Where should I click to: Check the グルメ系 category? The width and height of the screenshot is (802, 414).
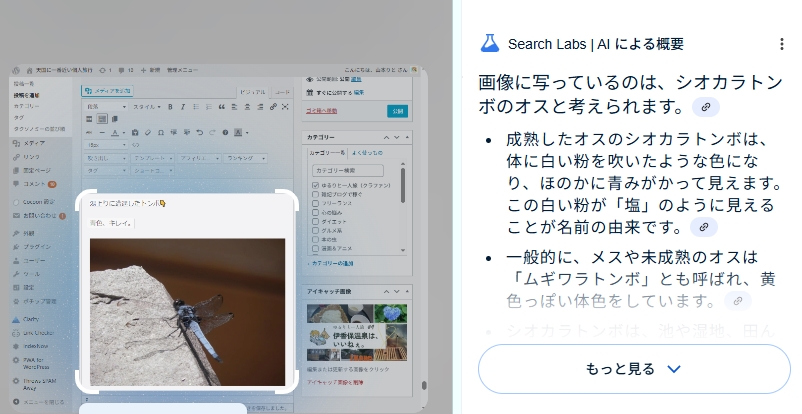point(316,230)
